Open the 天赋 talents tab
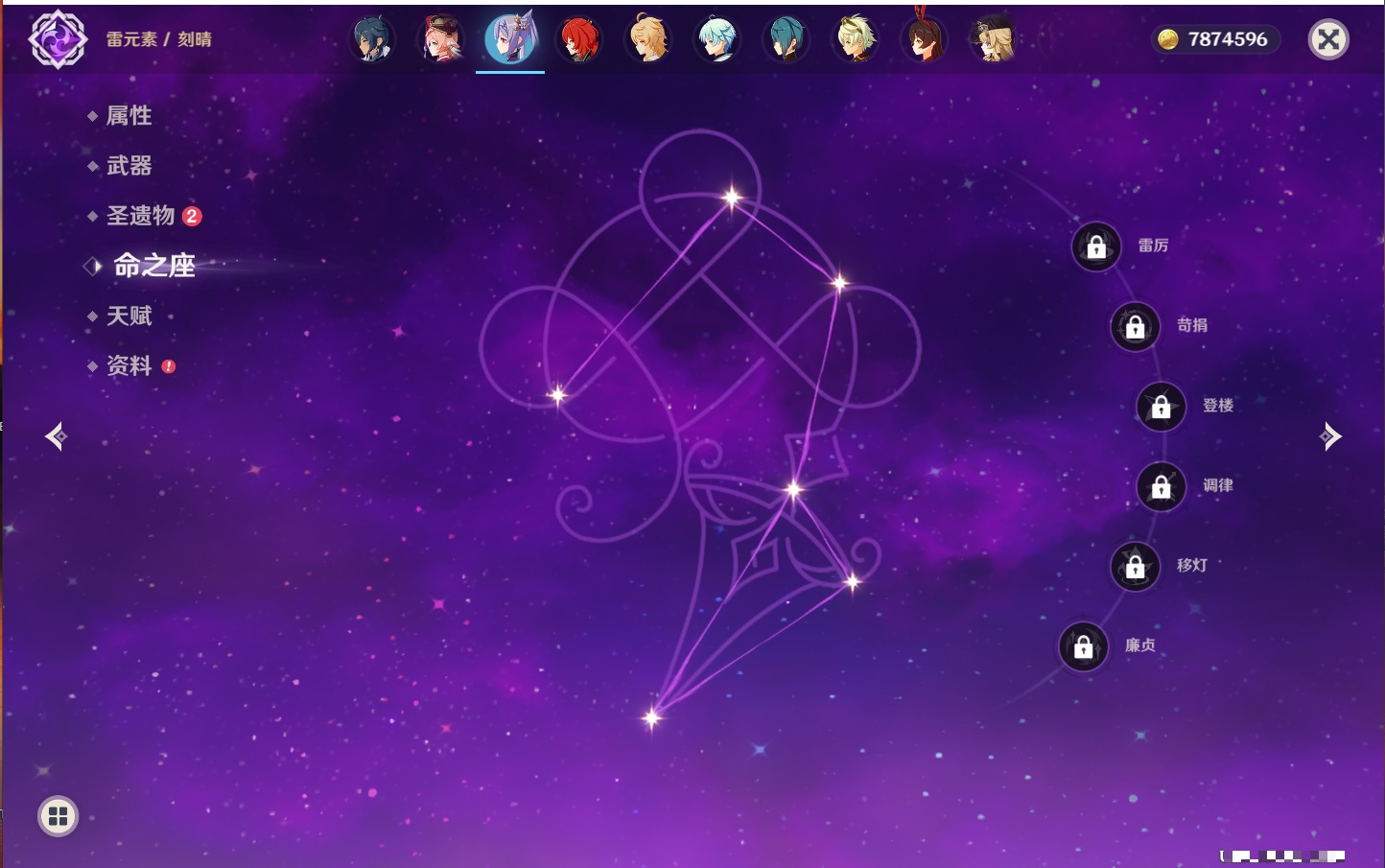 pyautogui.click(x=129, y=316)
